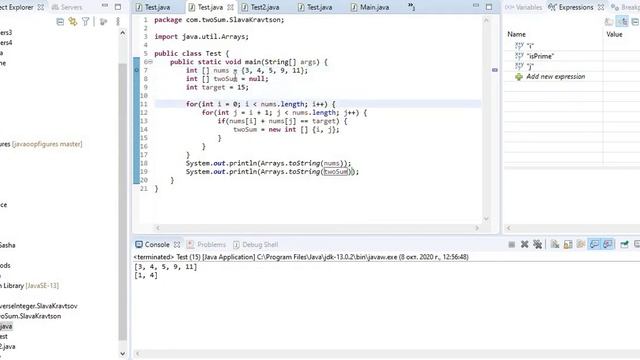640x360 pixels.
Task: Toggle Word Wrap in Console toolbar
Action: coord(581,244)
